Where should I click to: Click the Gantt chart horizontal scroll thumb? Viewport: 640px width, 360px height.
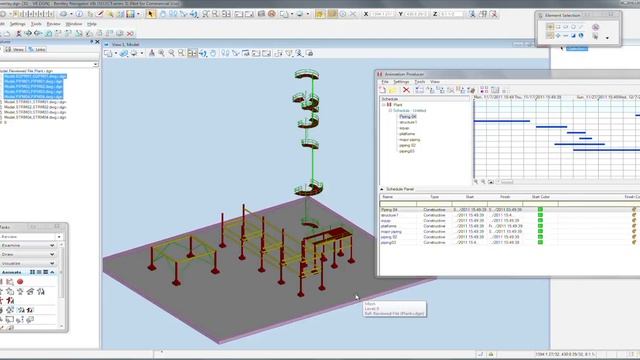click(507, 182)
